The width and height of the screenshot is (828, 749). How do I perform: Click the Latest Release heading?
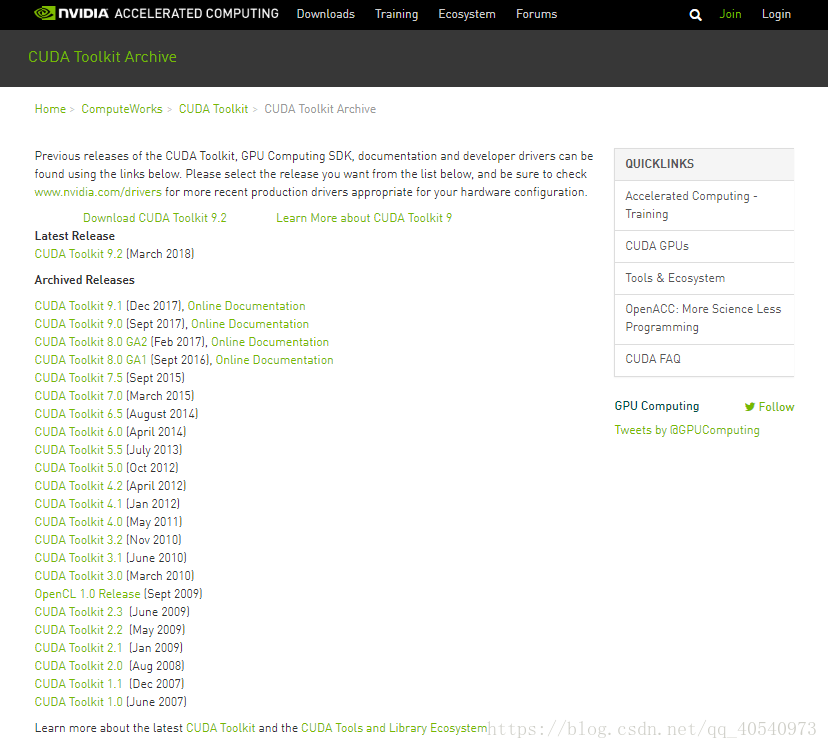click(x=74, y=236)
